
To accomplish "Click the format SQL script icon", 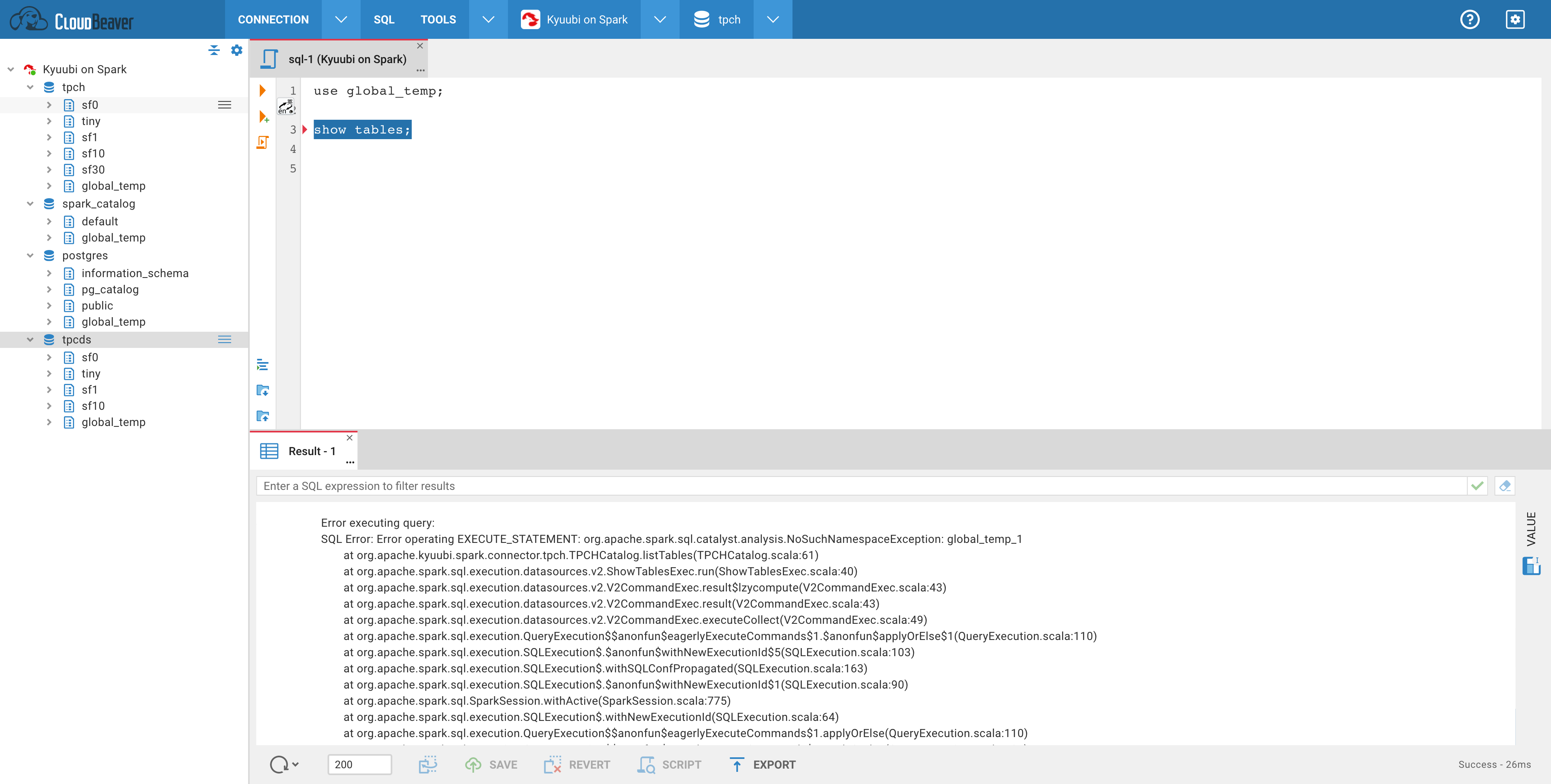I will [x=263, y=364].
